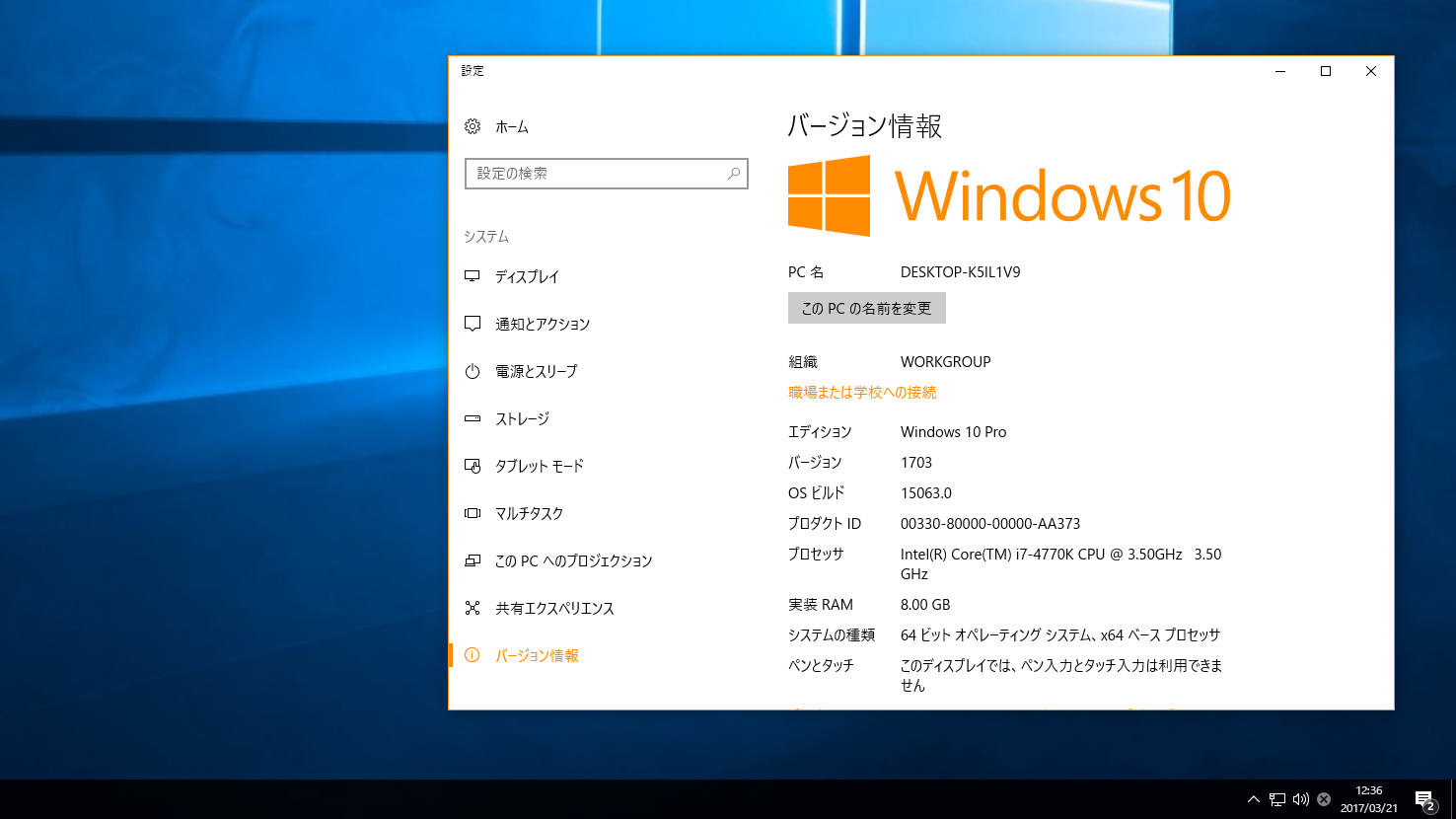
Task: Click the エディション field label
Action: [820, 432]
